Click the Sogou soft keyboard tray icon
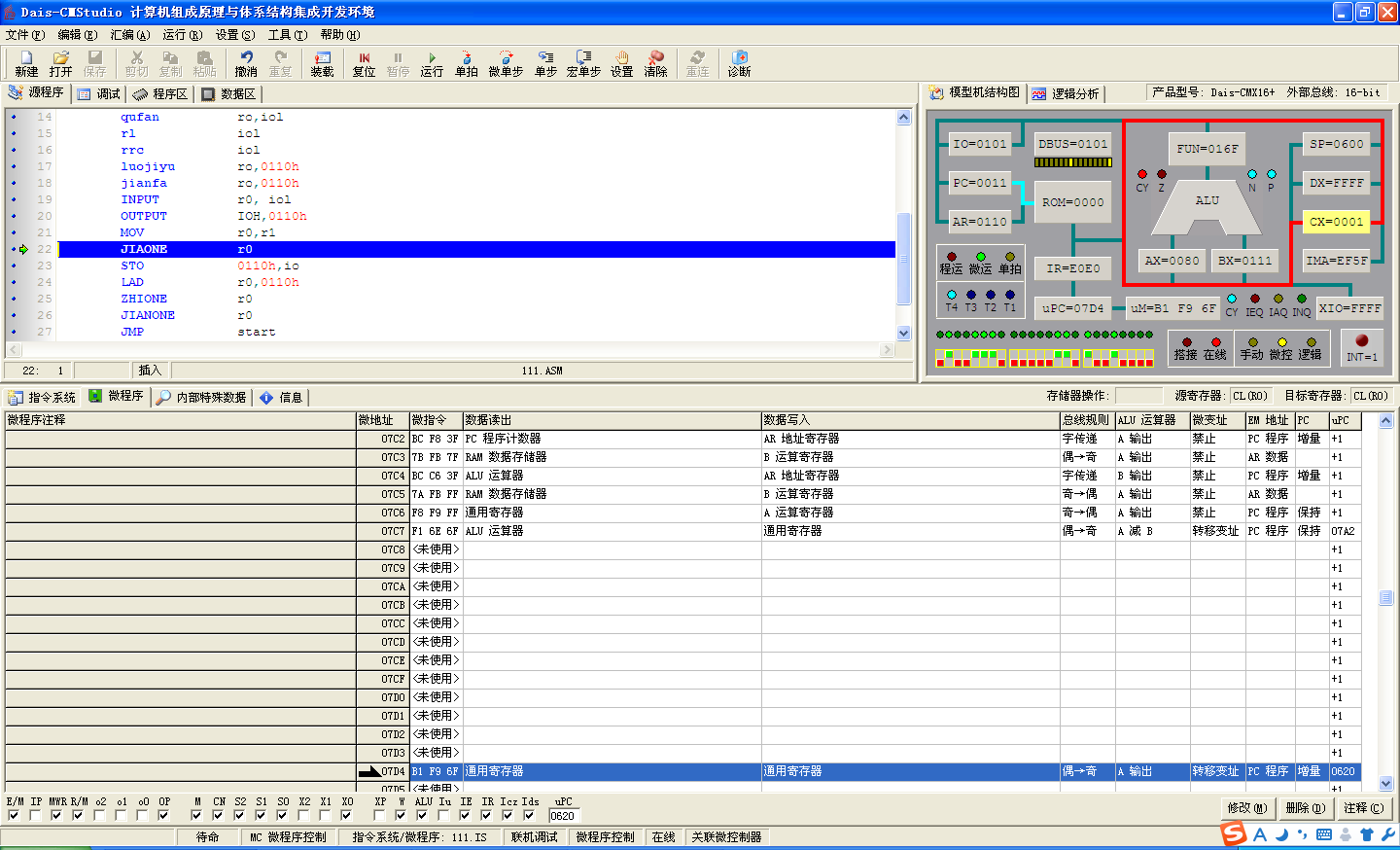 [x=1324, y=834]
